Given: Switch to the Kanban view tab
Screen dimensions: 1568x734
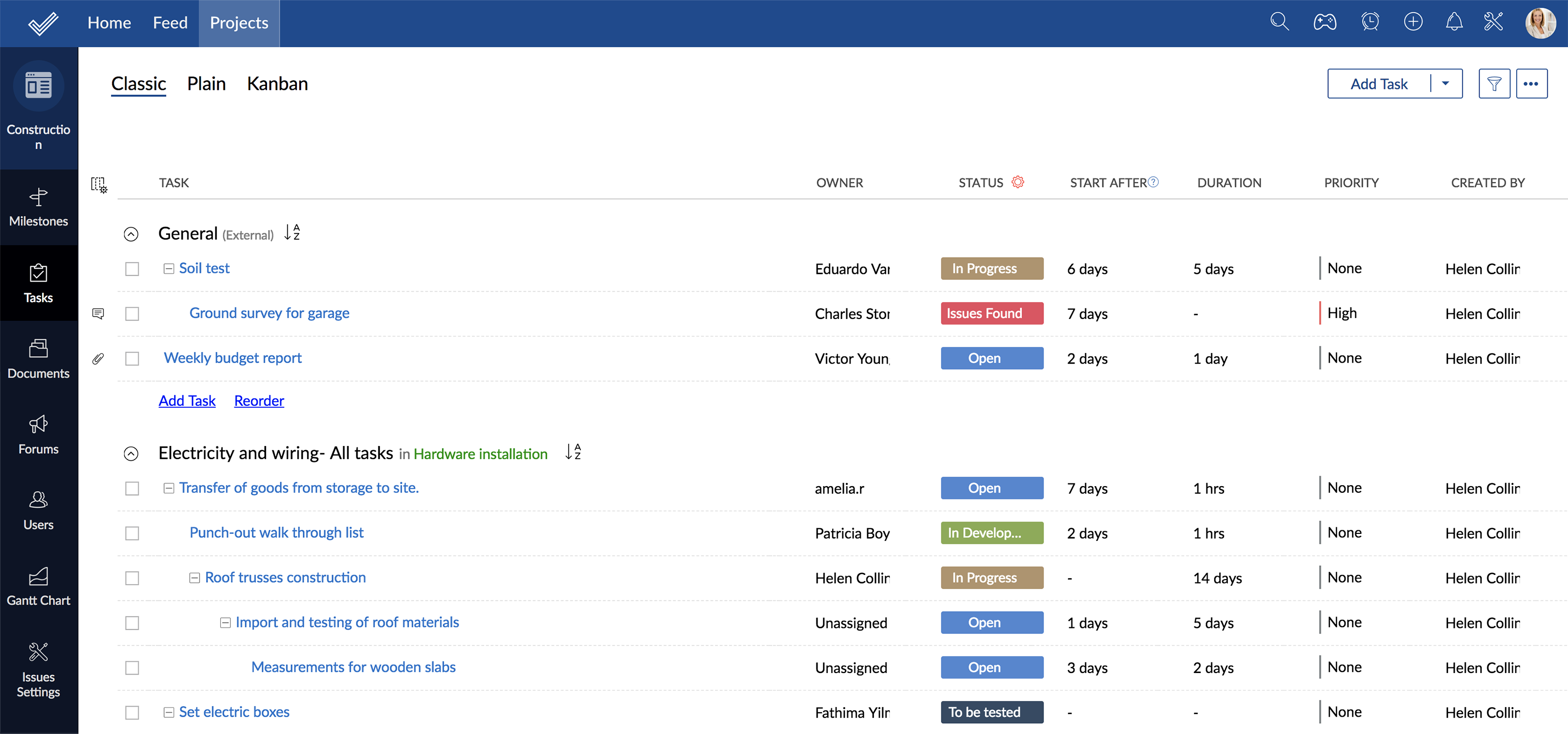Looking at the screenshot, I should tap(277, 84).
